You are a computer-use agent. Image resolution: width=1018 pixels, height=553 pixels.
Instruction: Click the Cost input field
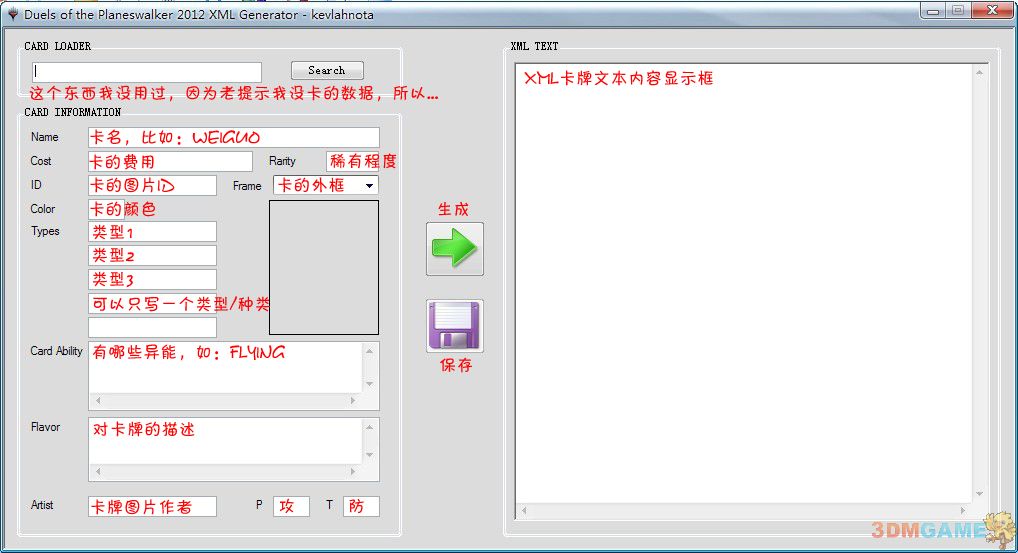[x=170, y=161]
